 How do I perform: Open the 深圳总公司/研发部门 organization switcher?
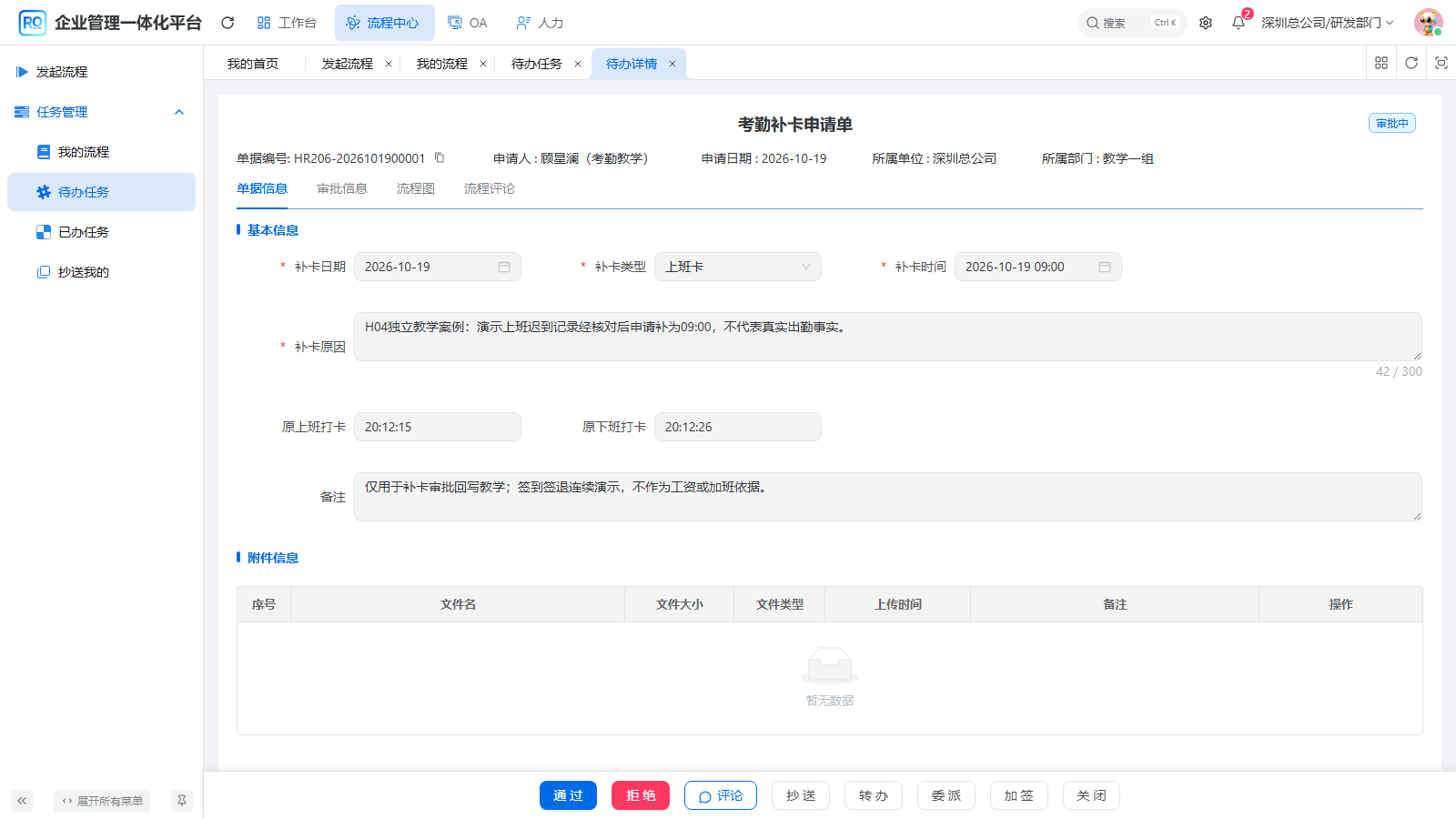click(1327, 23)
